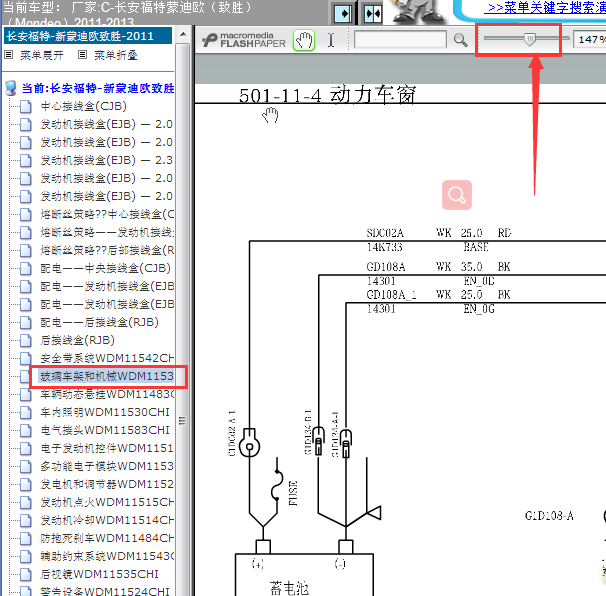This screenshot has width=606, height=596.
Task: Open 发电机和调节器WDM1152 entry
Action: coord(107,484)
